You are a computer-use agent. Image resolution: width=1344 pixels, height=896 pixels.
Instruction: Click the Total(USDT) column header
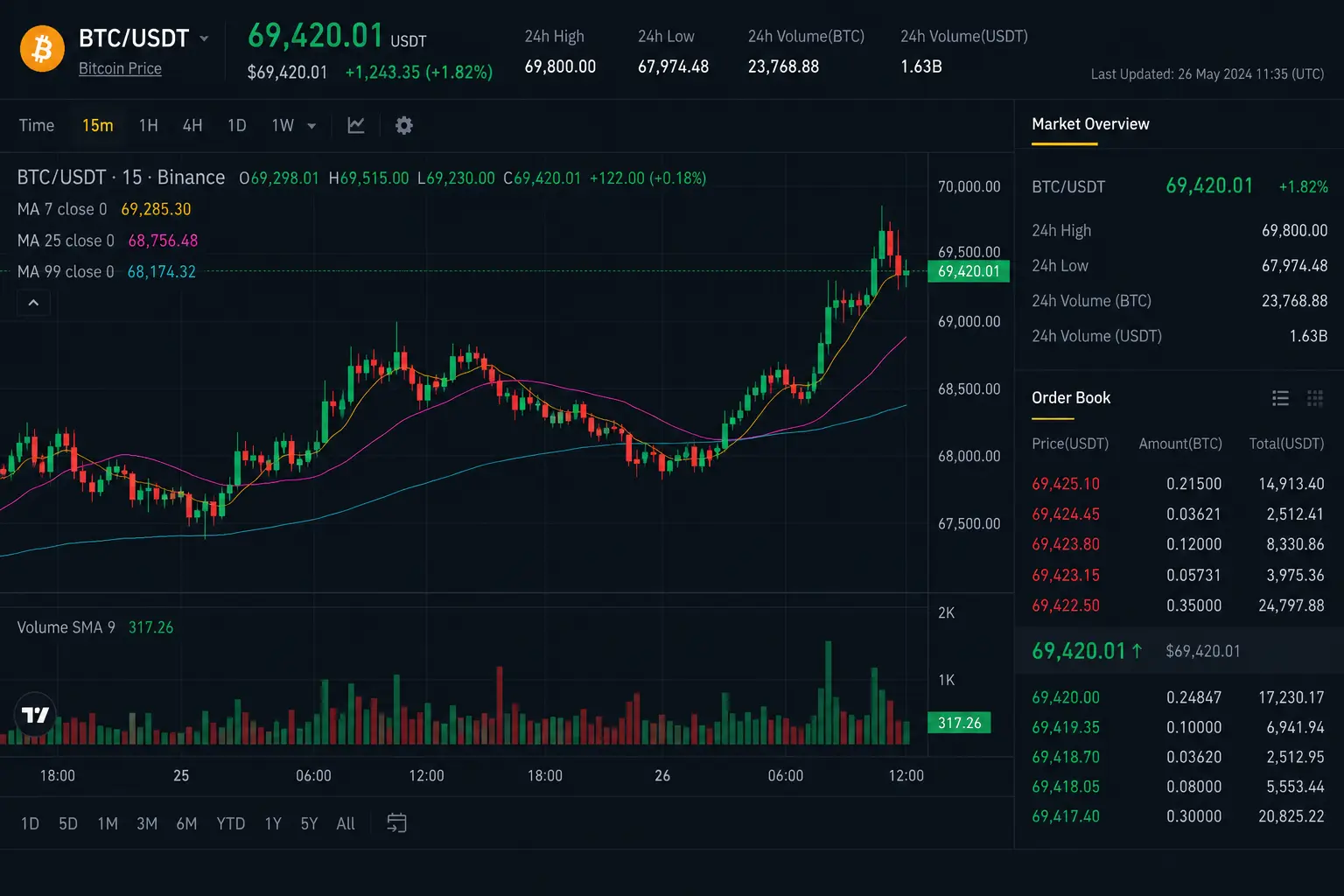pos(1286,444)
